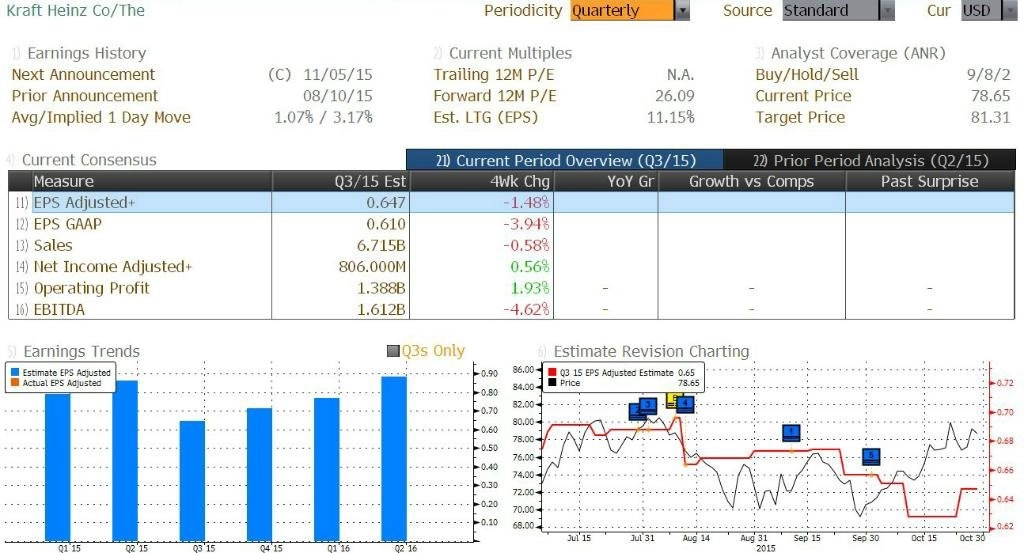Click blue event marker 4 on revision chart

685,404
